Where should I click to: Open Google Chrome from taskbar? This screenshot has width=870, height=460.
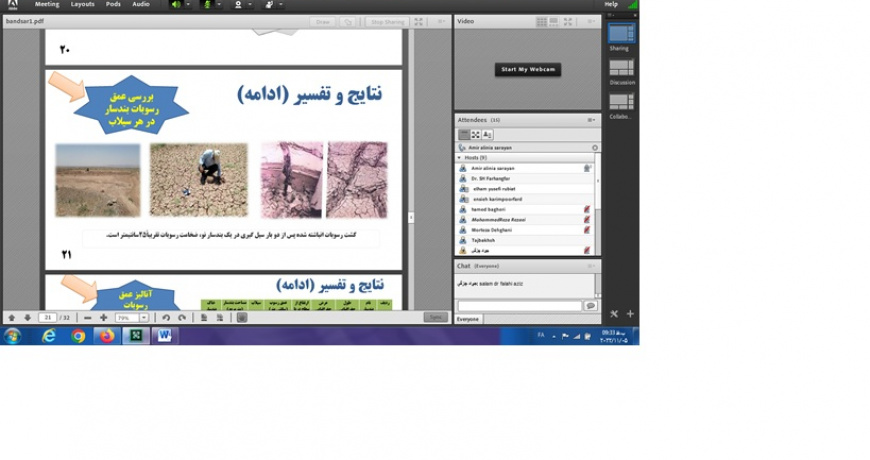pyautogui.click(x=78, y=336)
